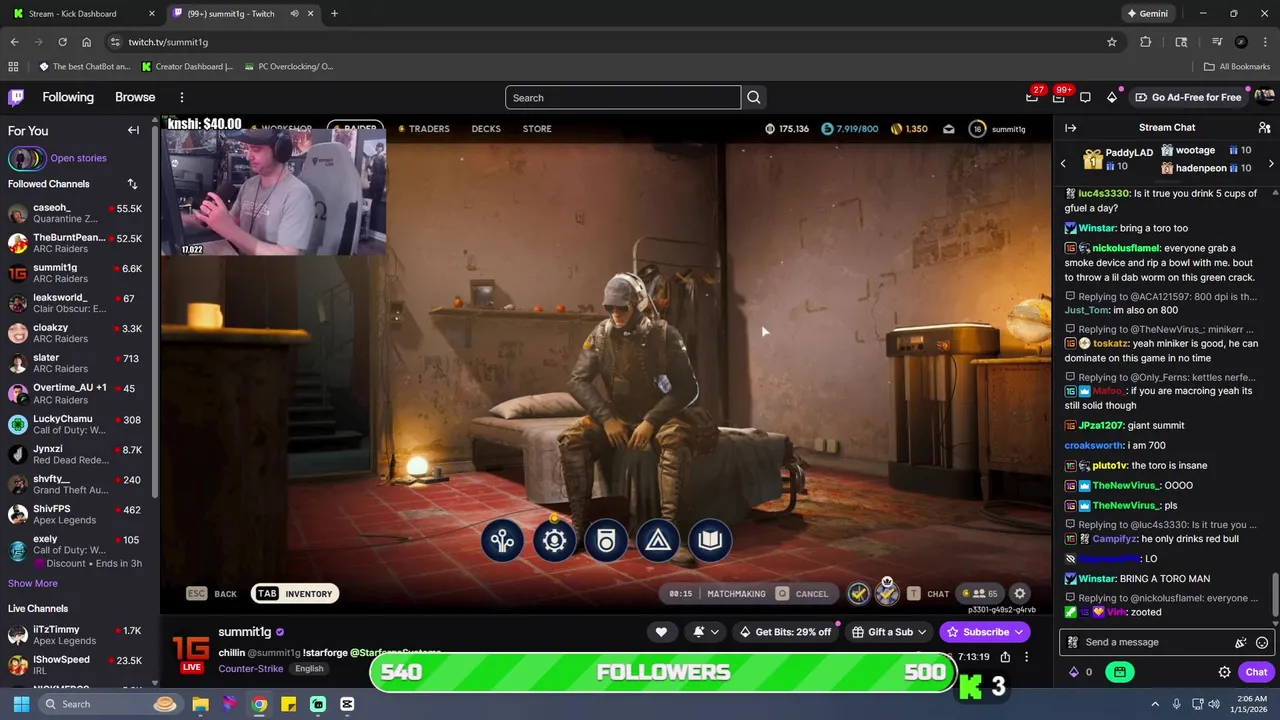Go to the Following tab
The image size is (1280, 720).
(x=68, y=97)
